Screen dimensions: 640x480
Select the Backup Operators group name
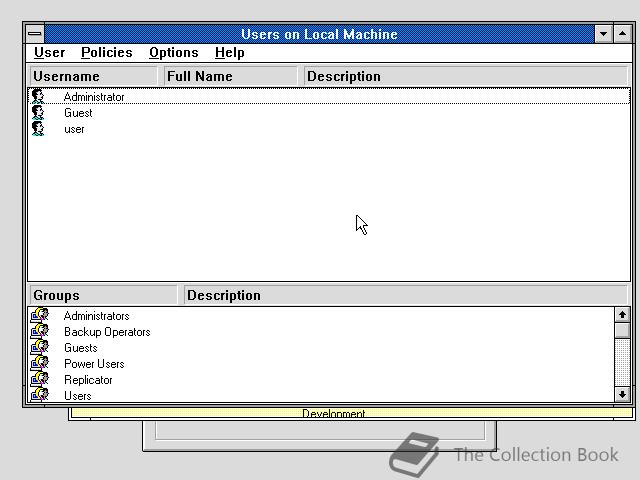pos(107,332)
